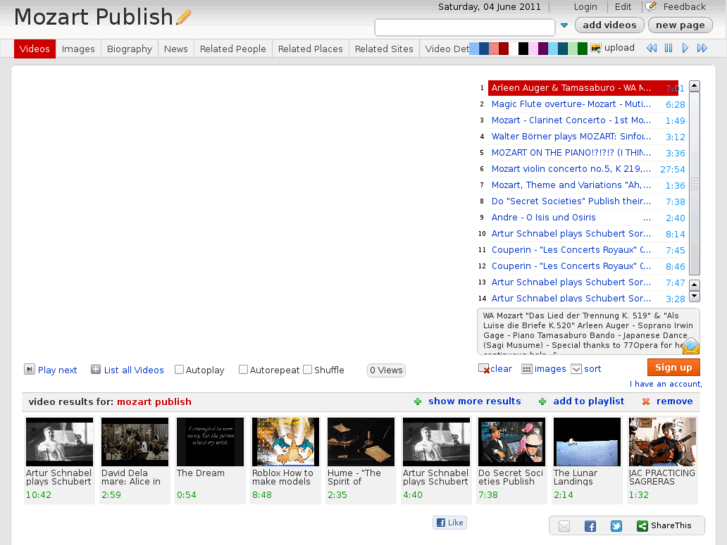Screen dimensions: 727x545
Task: Click the playlist scroll-up arrow near the bottom
Action: click(694, 285)
